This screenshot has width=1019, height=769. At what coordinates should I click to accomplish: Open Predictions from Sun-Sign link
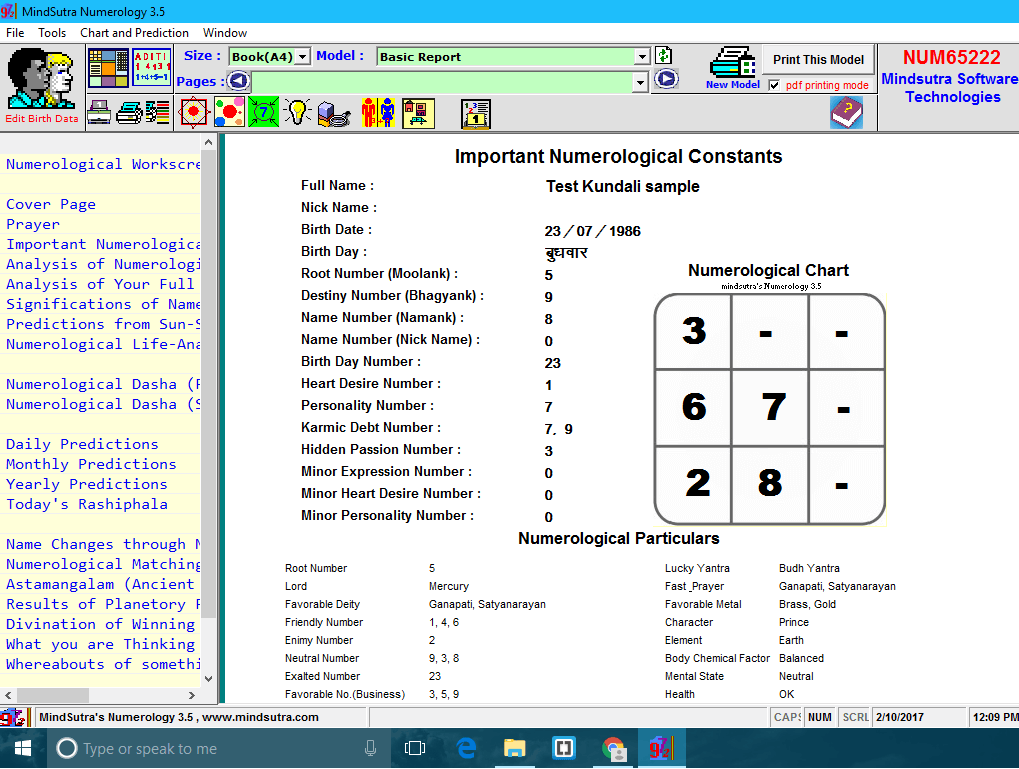[x=103, y=324]
